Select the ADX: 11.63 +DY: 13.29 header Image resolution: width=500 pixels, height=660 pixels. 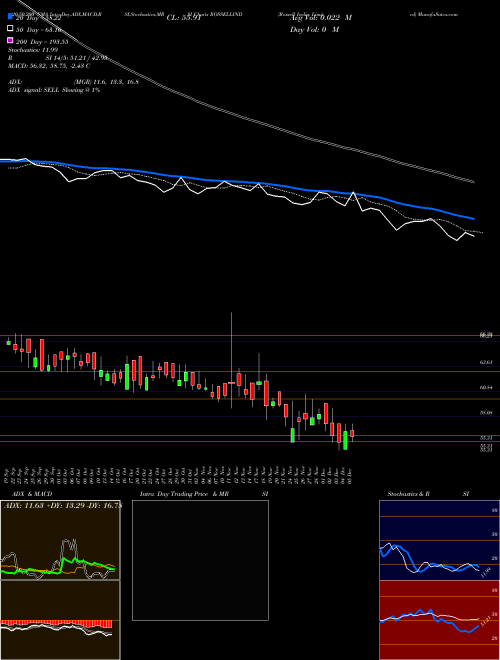[62, 506]
